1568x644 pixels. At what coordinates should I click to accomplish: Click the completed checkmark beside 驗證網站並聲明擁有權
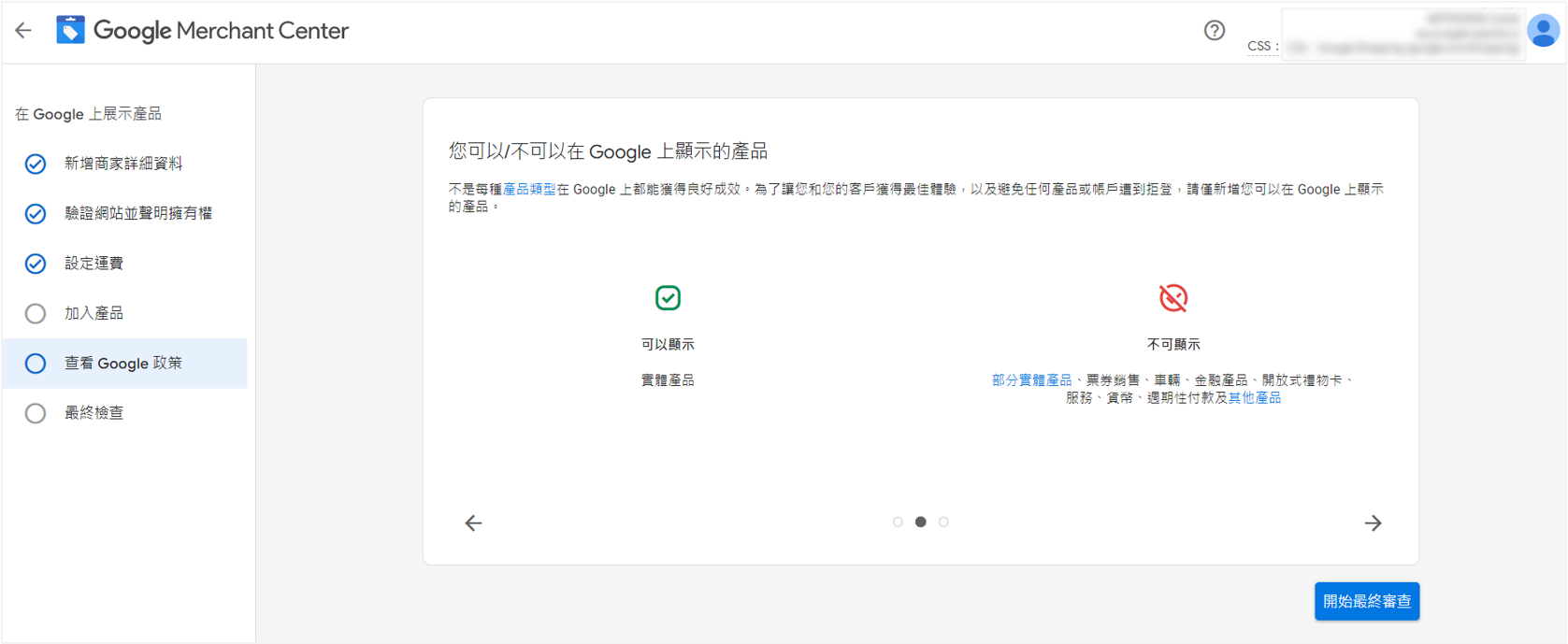(x=36, y=214)
